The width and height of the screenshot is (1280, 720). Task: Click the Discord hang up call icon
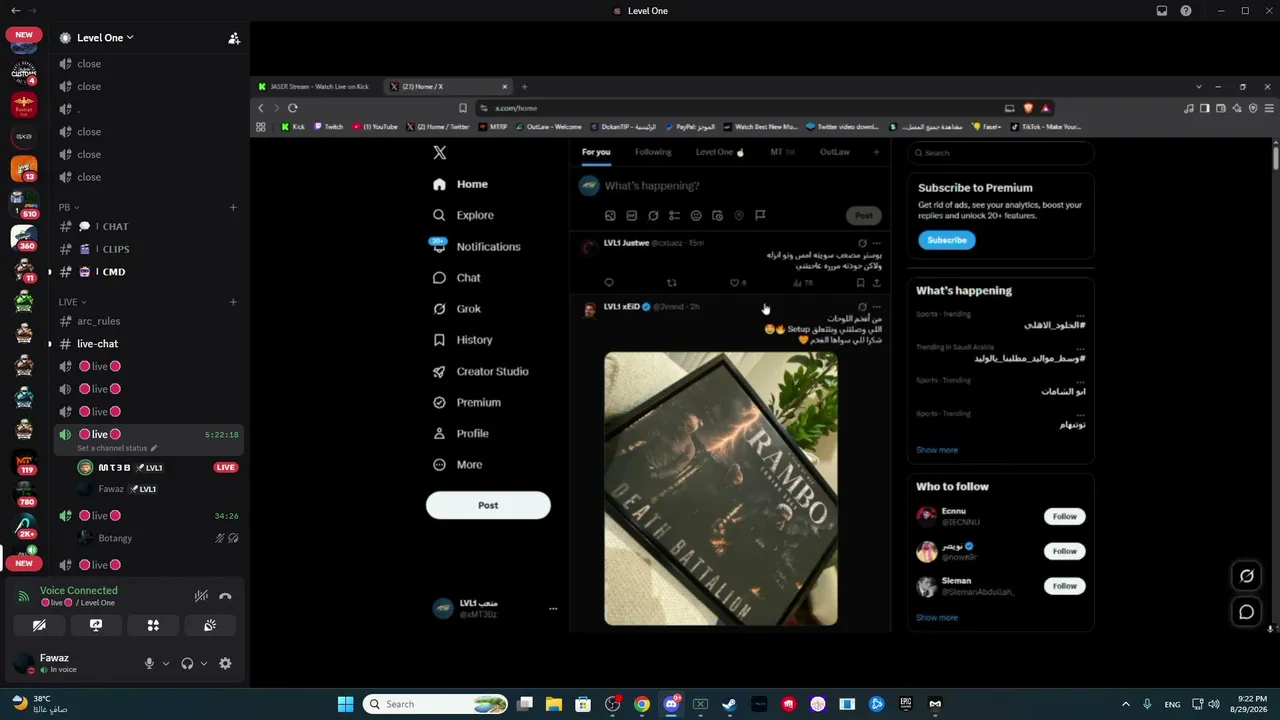(225, 596)
